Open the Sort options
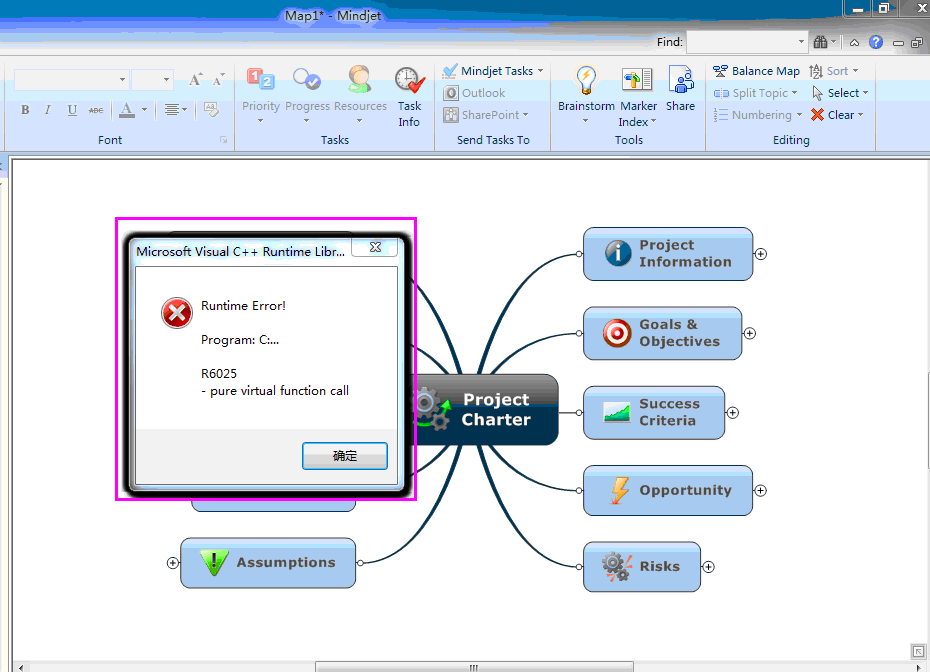 point(834,71)
